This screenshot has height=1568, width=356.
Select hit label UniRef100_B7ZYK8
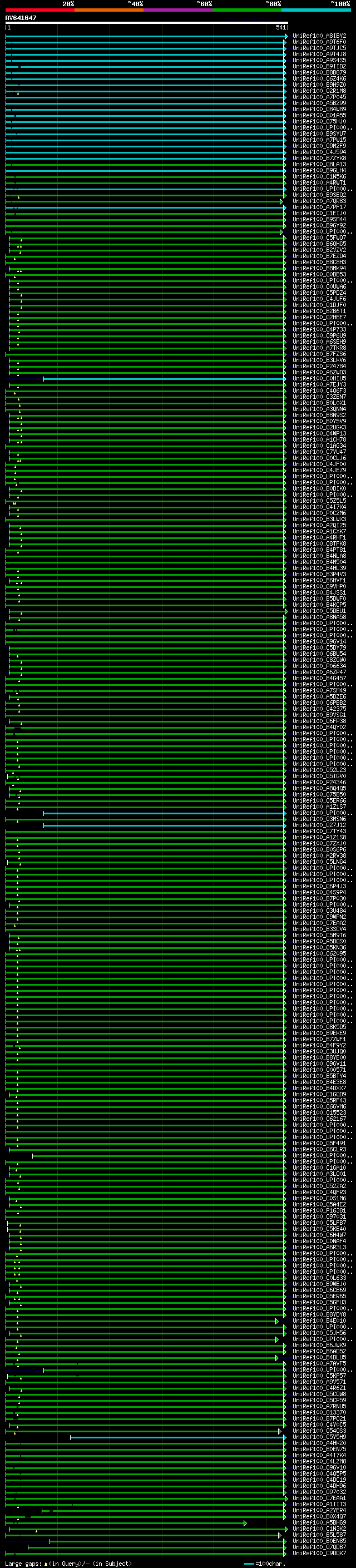[319, 159]
